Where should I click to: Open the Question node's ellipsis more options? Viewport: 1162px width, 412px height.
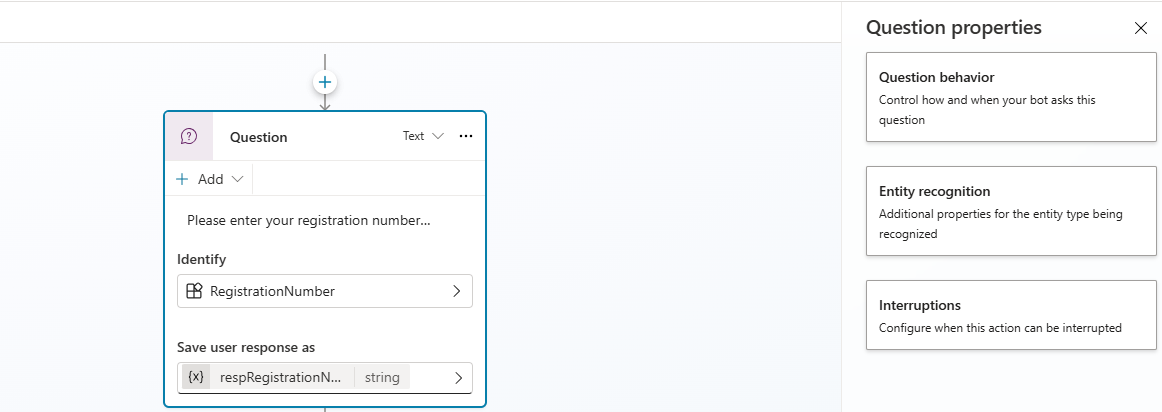pyautogui.click(x=465, y=136)
